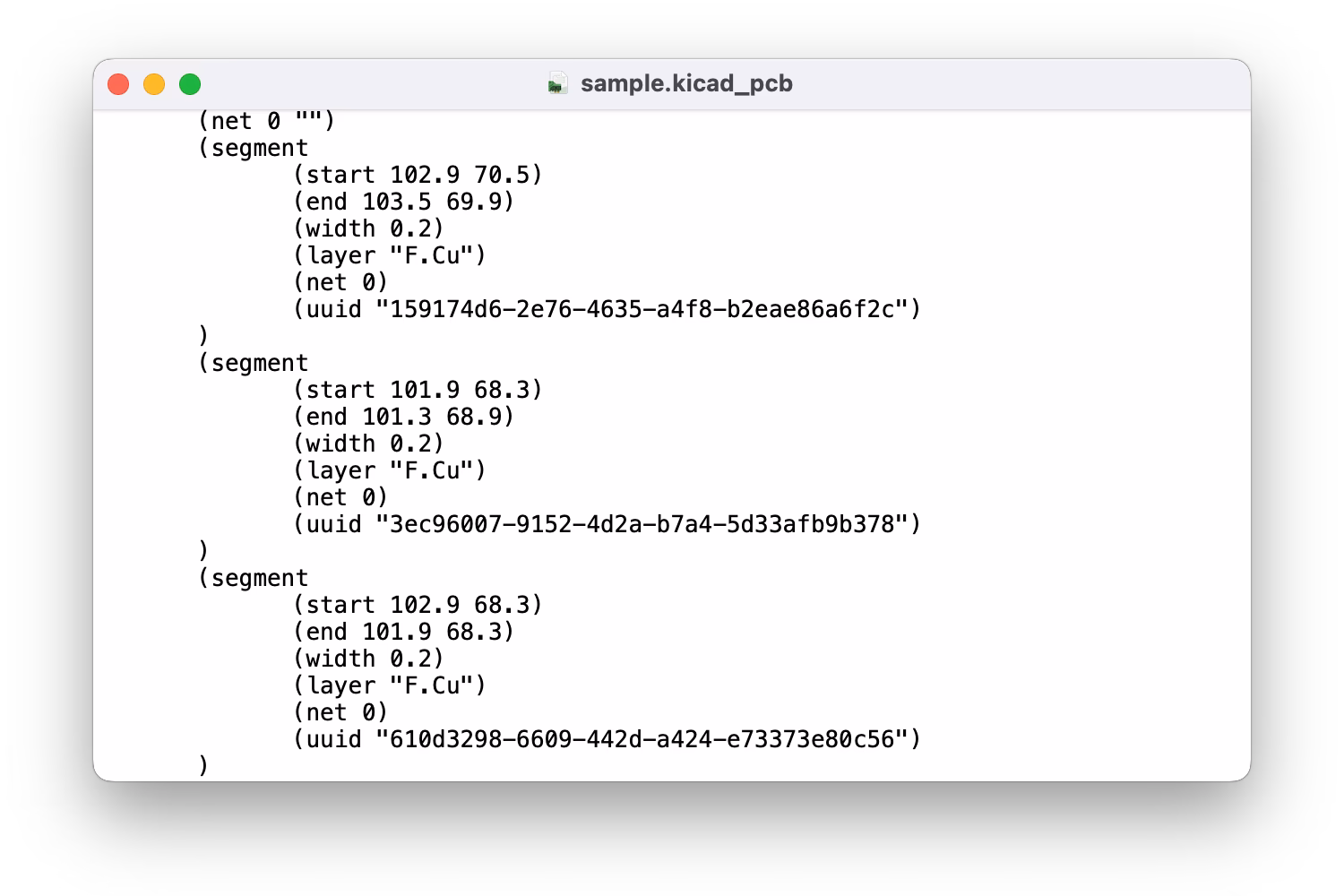Click the sample.kicad_pcb window title text

[686, 84]
